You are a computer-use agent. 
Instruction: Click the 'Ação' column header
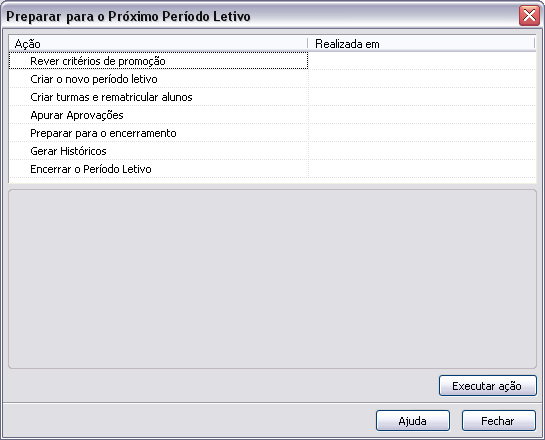pyautogui.click(x=158, y=44)
